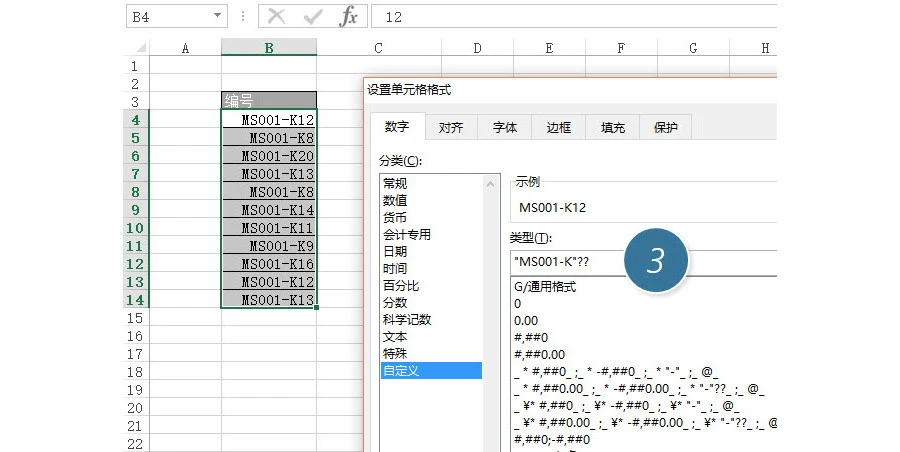Click cell B14 showing MS001-K13
This screenshot has height=452, width=900.
pyautogui.click(x=269, y=299)
